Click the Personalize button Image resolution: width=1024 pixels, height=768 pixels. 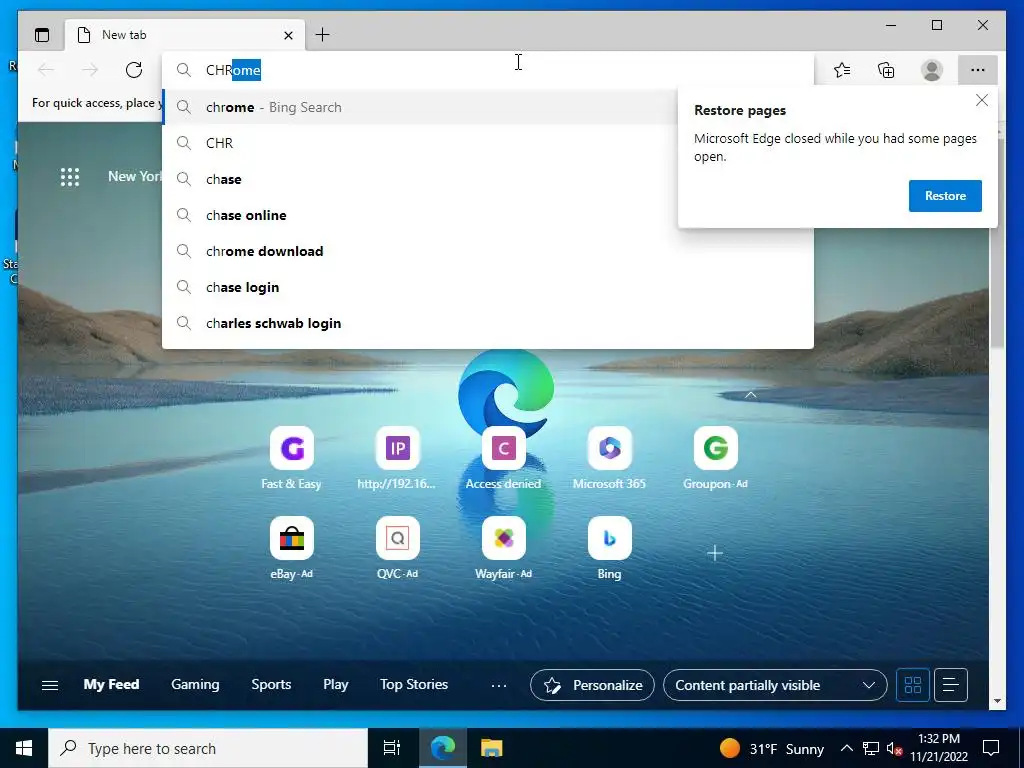[x=592, y=685]
